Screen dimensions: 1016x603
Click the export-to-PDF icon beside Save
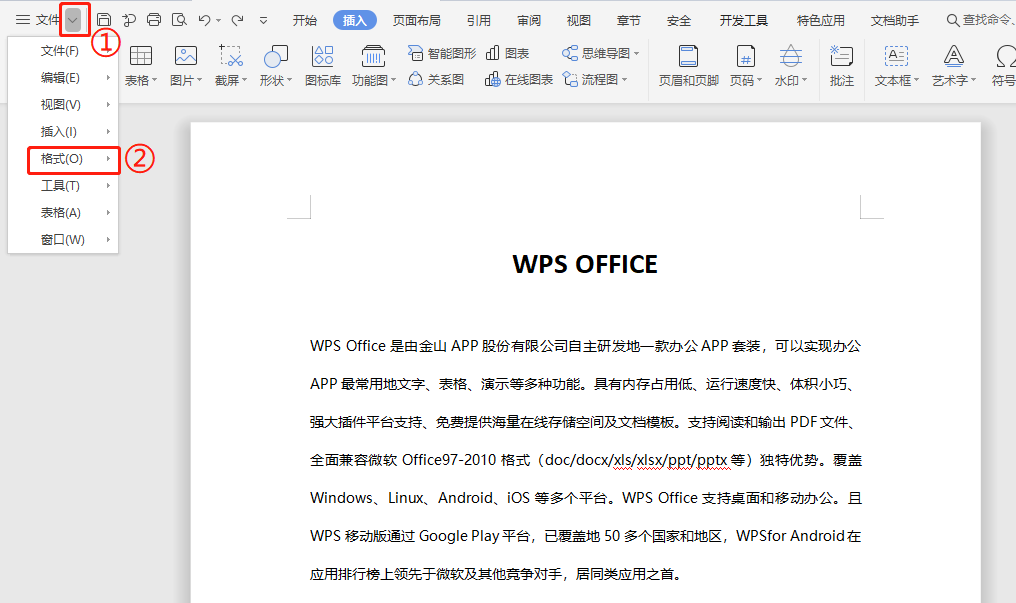(129, 20)
